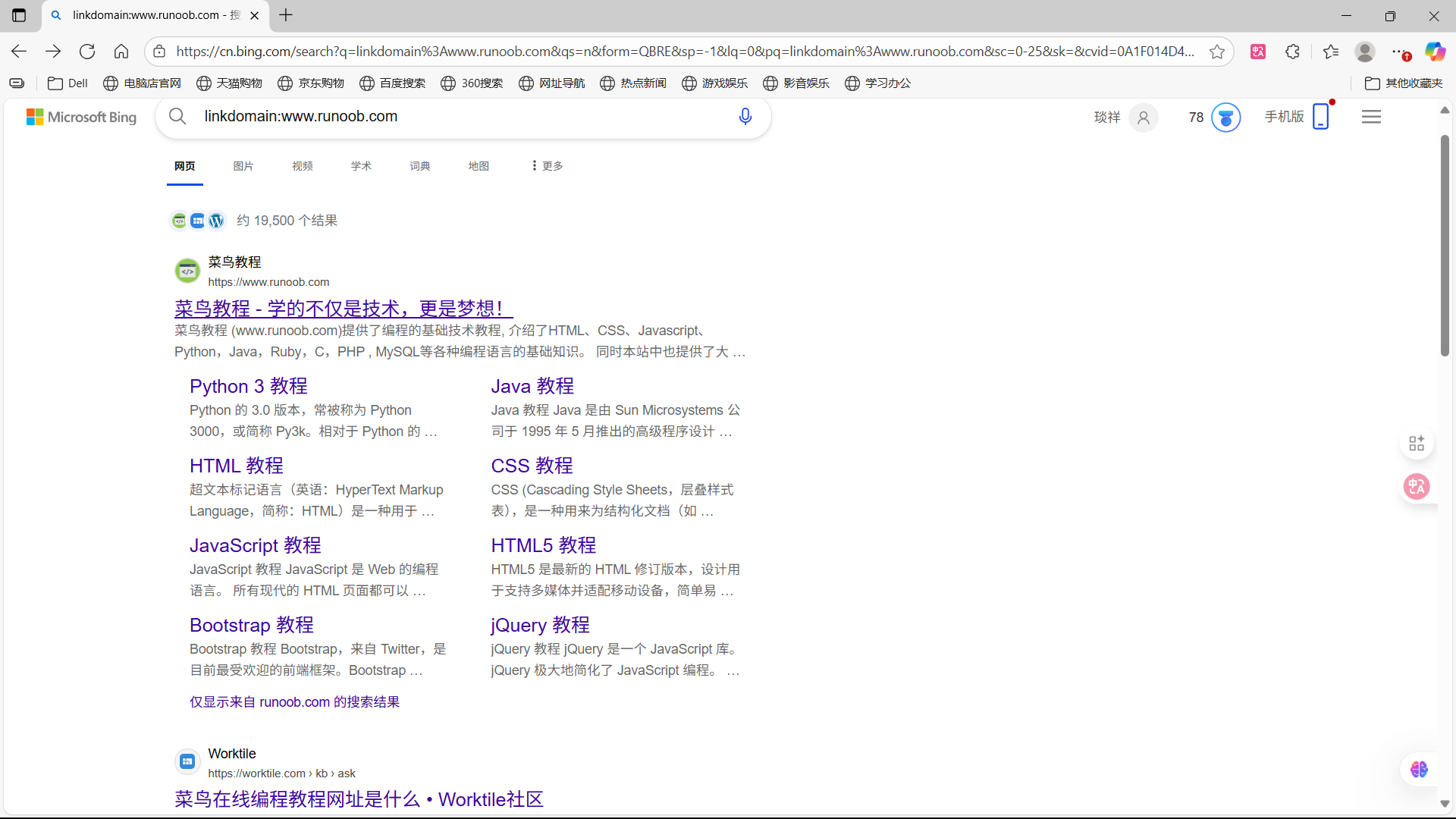1456x819 pixels.
Task: Click the floating translation widget on the right
Action: [x=1417, y=486]
